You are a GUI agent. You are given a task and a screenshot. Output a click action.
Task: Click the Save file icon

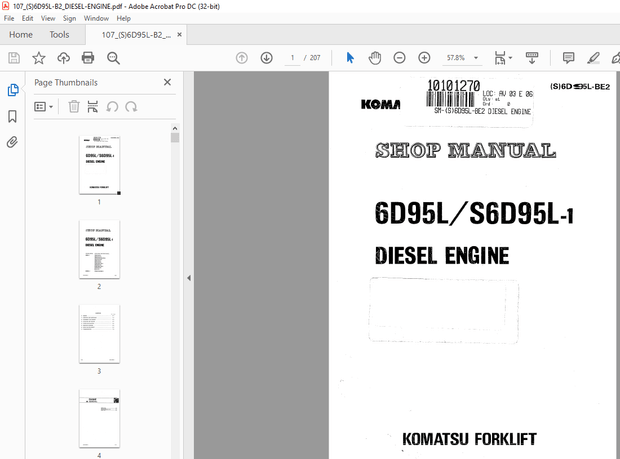coord(14,58)
